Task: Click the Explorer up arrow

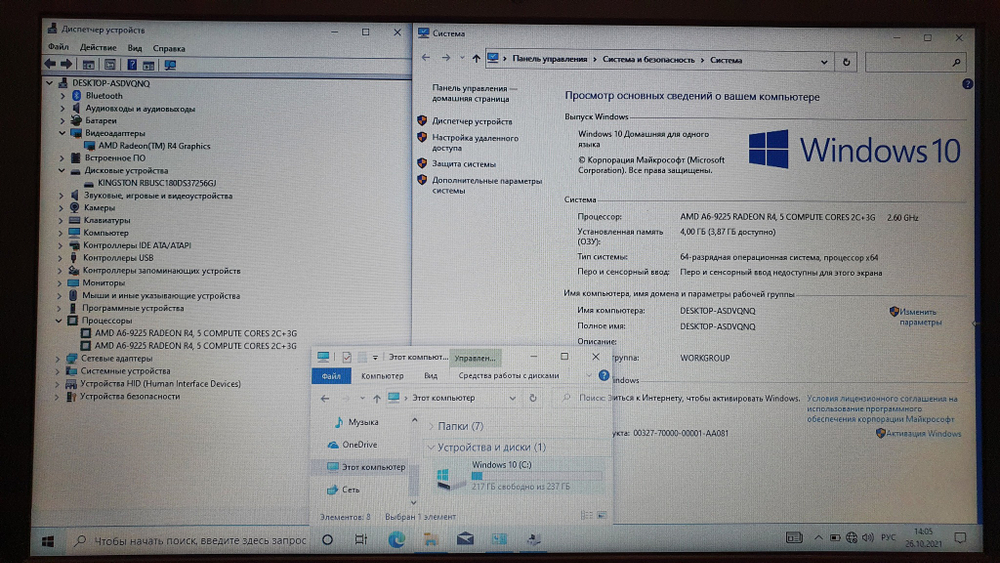Action: (376, 398)
